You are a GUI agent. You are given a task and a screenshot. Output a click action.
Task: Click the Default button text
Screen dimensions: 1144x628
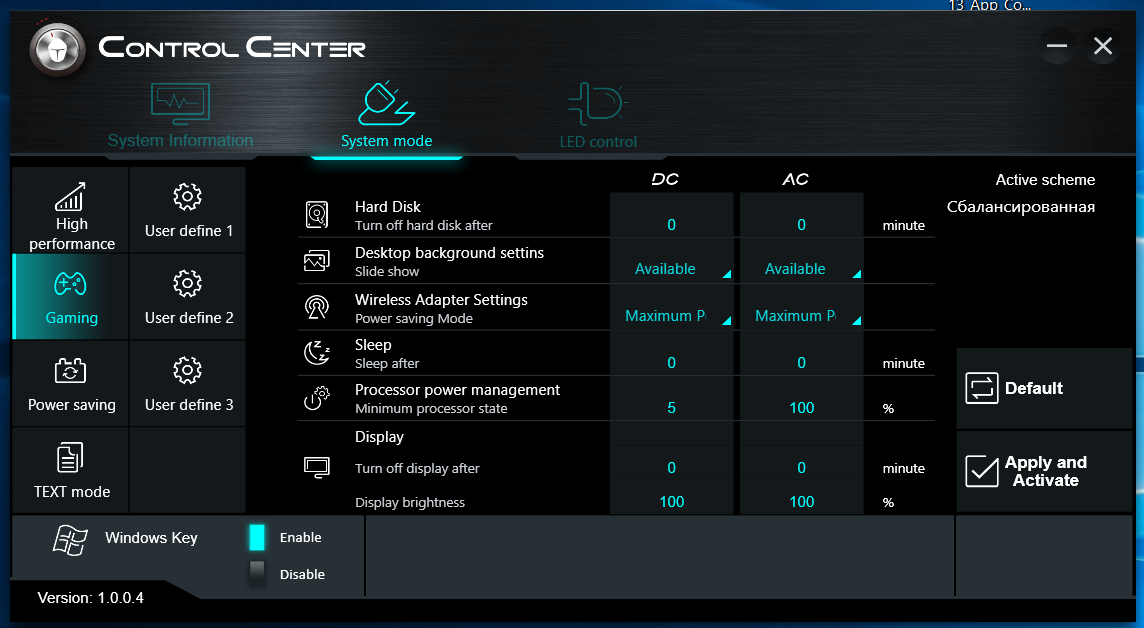[x=1033, y=388]
